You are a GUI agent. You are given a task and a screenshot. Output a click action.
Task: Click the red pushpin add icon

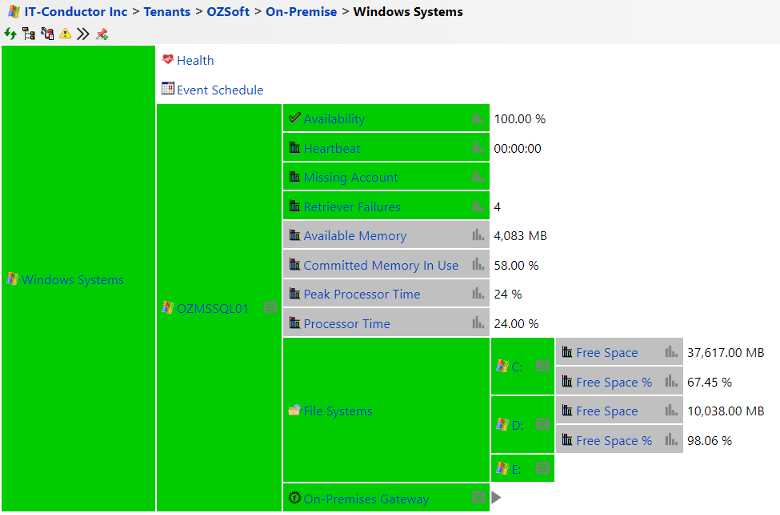coord(102,34)
